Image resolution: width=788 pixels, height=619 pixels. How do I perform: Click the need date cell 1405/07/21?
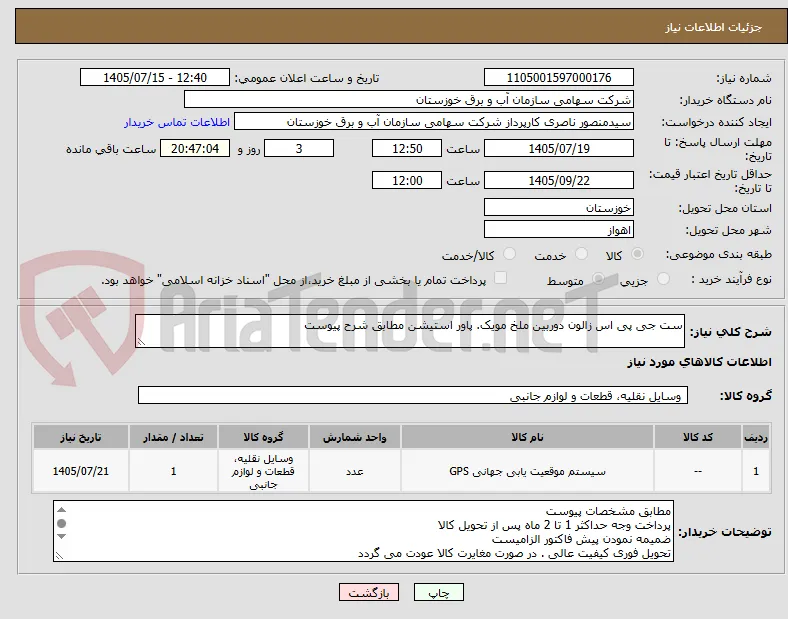pyautogui.click(x=81, y=471)
